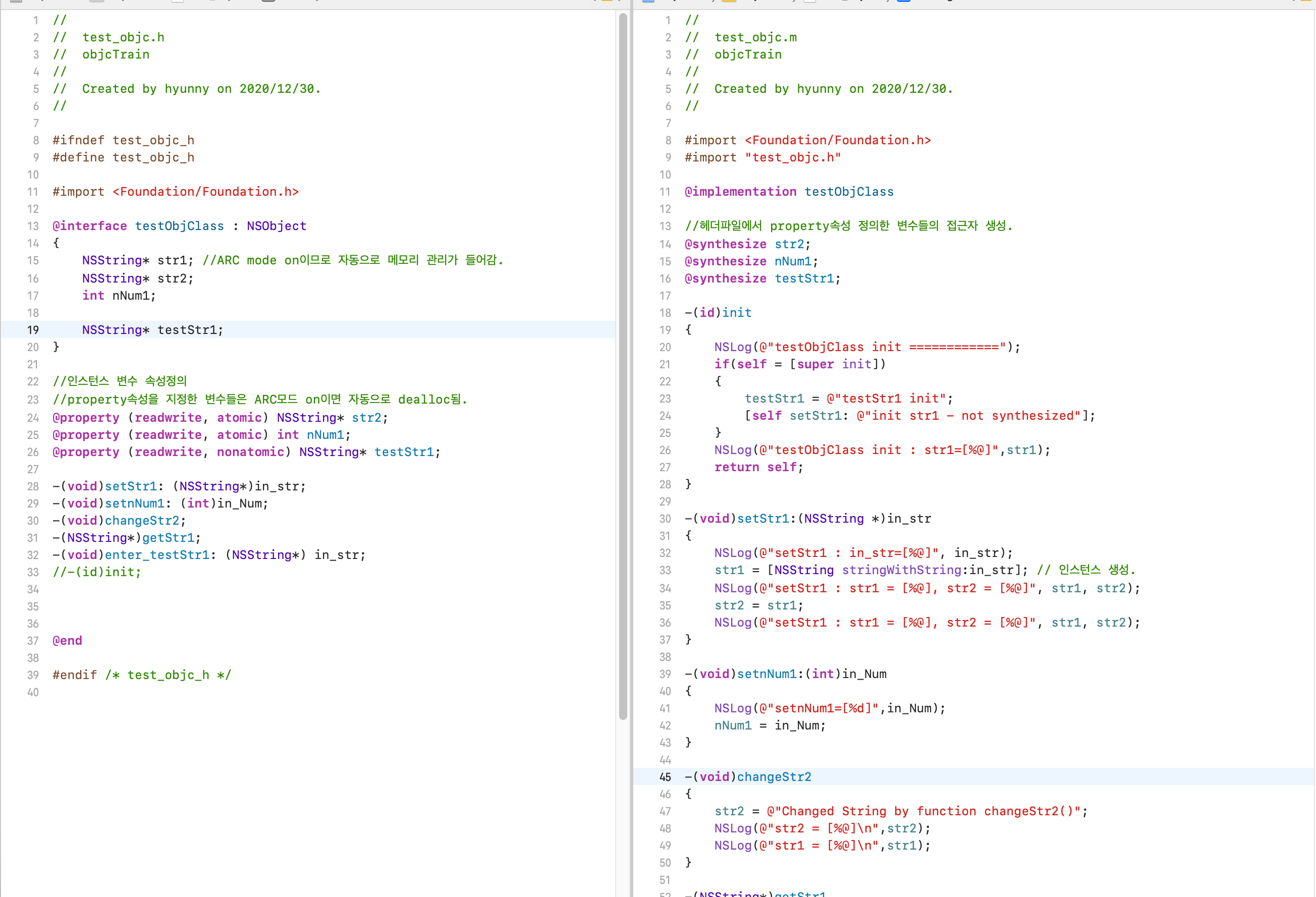1316x897 pixels.
Task: Click the @end keyword in header file
Action: 68,641
